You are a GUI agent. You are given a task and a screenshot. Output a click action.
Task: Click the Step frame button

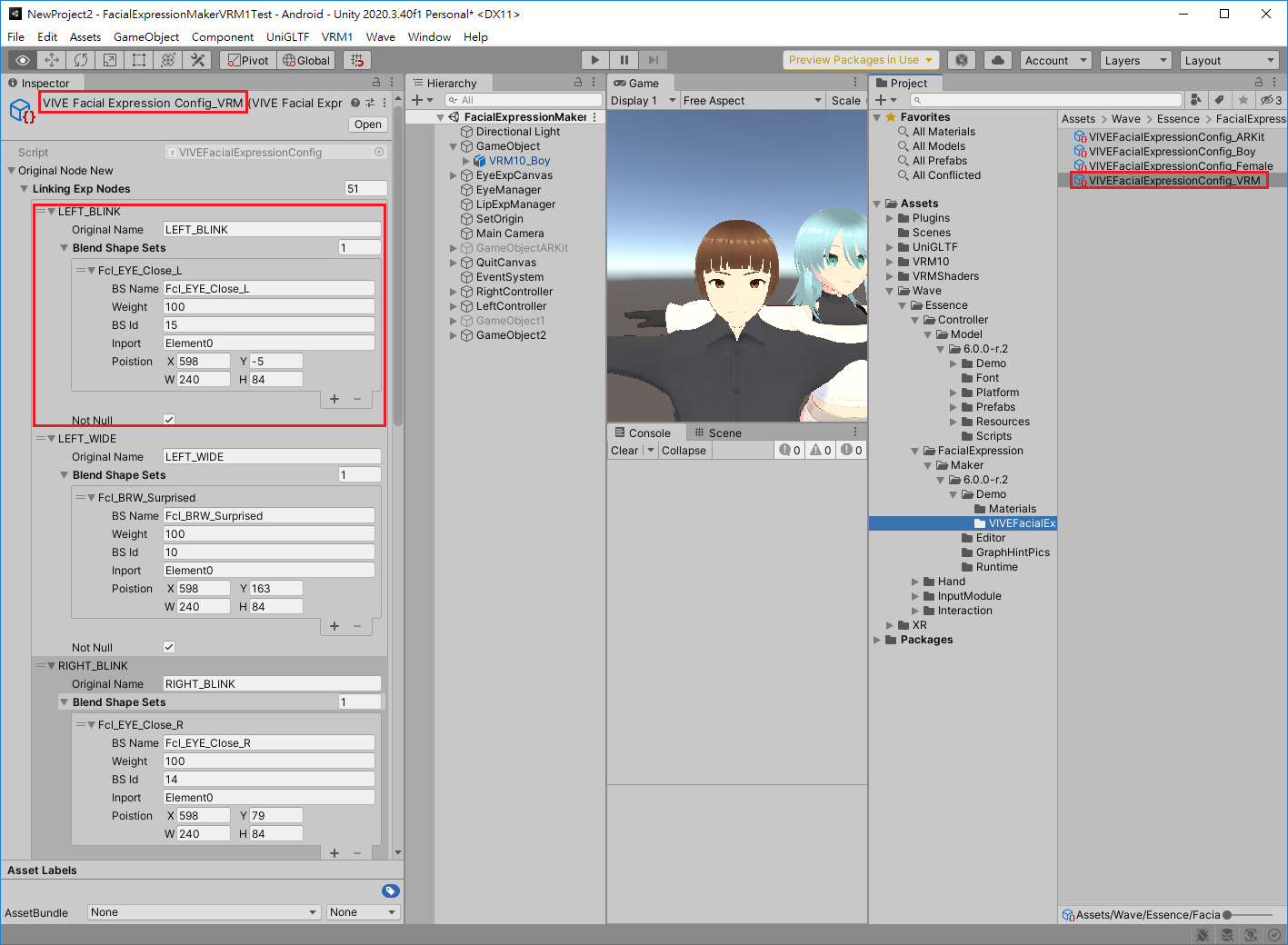[x=653, y=60]
